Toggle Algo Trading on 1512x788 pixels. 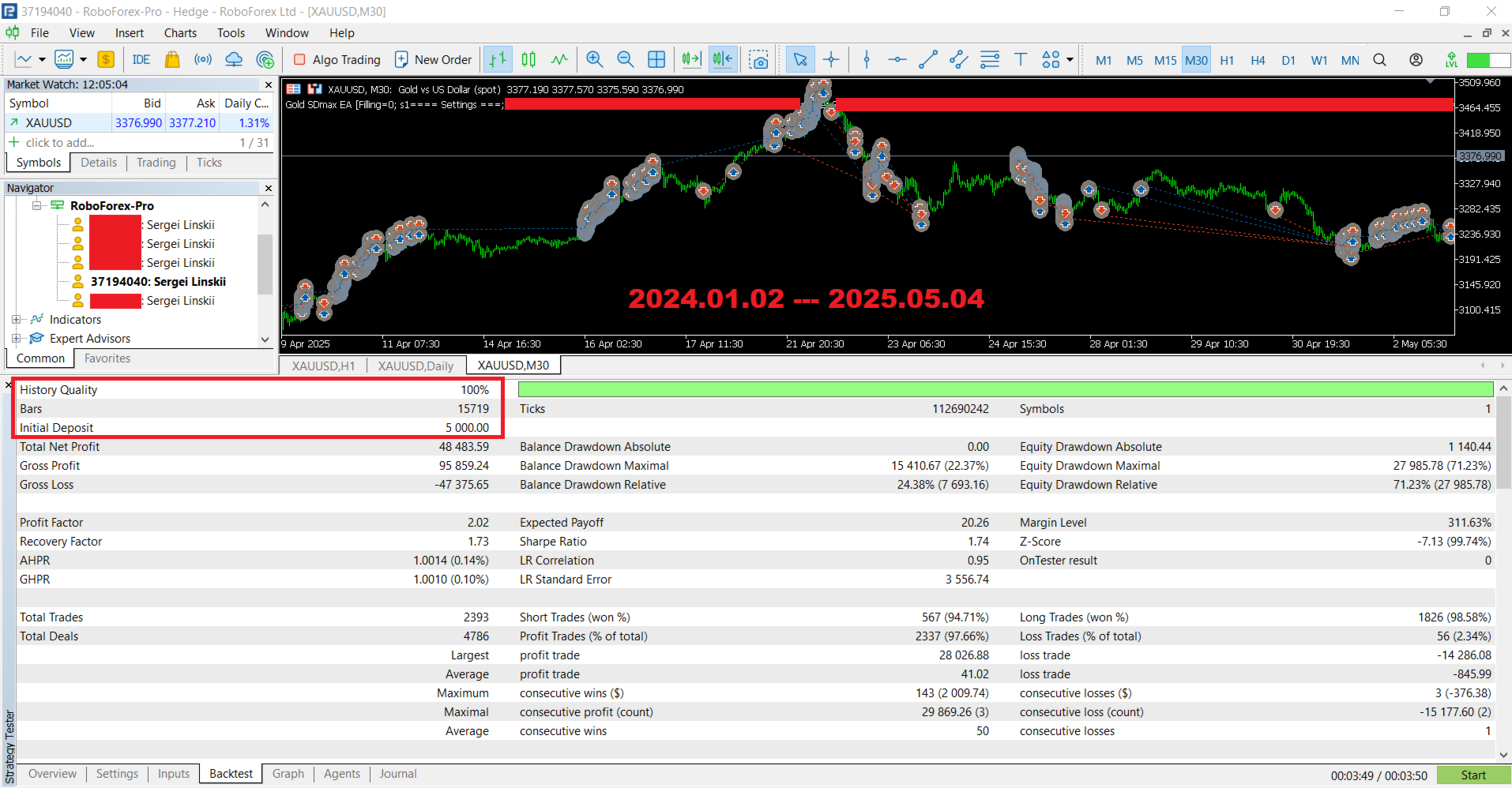337,59
